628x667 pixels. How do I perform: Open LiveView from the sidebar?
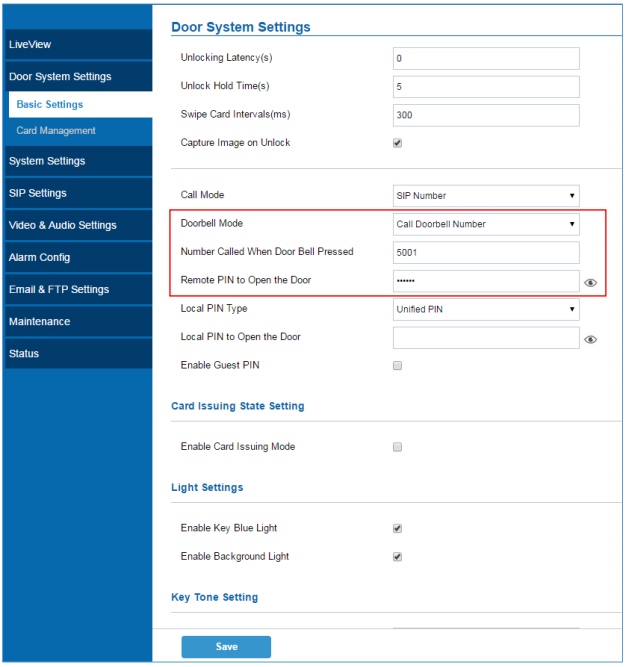tap(79, 45)
